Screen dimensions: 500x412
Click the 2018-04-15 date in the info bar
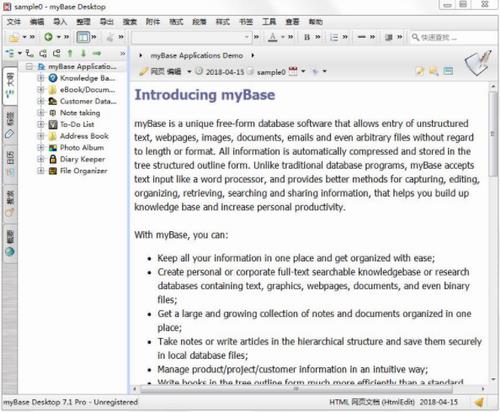click(x=225, y=72)
